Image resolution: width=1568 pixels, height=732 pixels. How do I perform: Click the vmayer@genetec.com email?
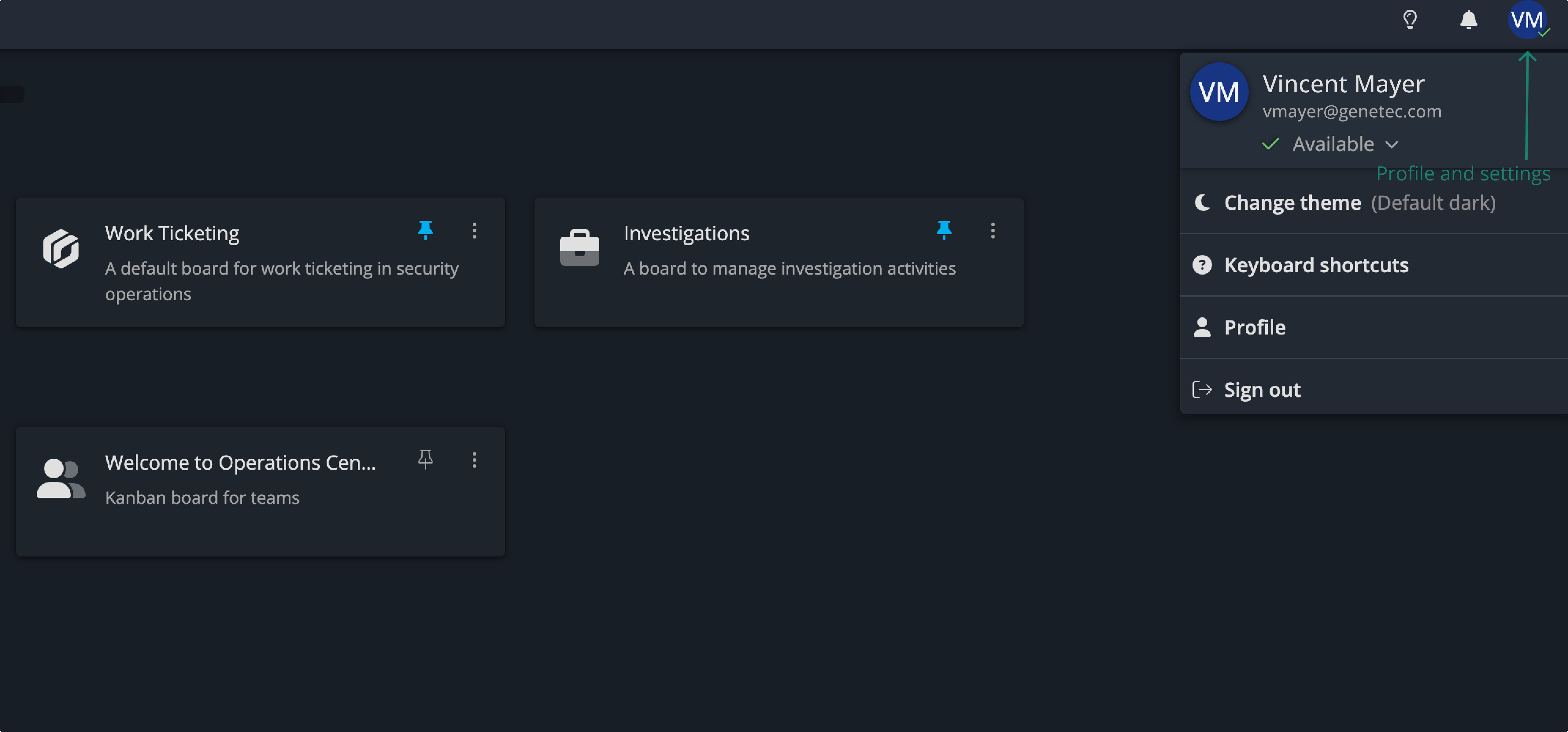(1352, 111)
